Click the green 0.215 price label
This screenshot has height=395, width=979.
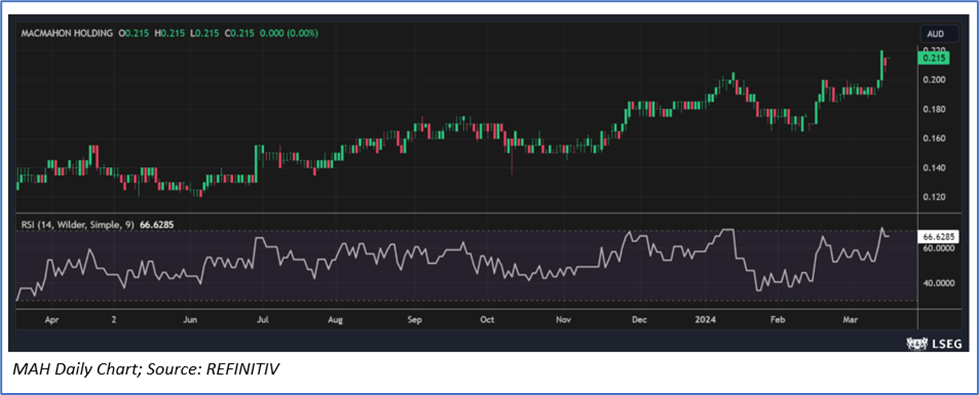click(933, 58)
